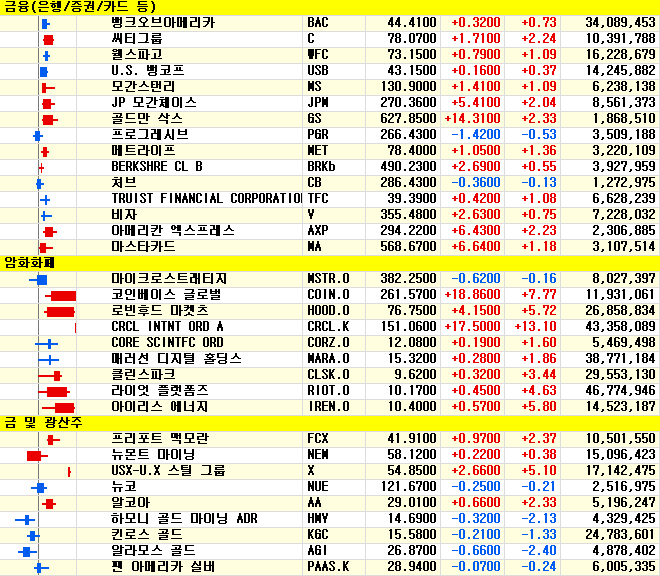Click the 라이엇 플랫폼즈 candlestick icon

click(54, 392)
